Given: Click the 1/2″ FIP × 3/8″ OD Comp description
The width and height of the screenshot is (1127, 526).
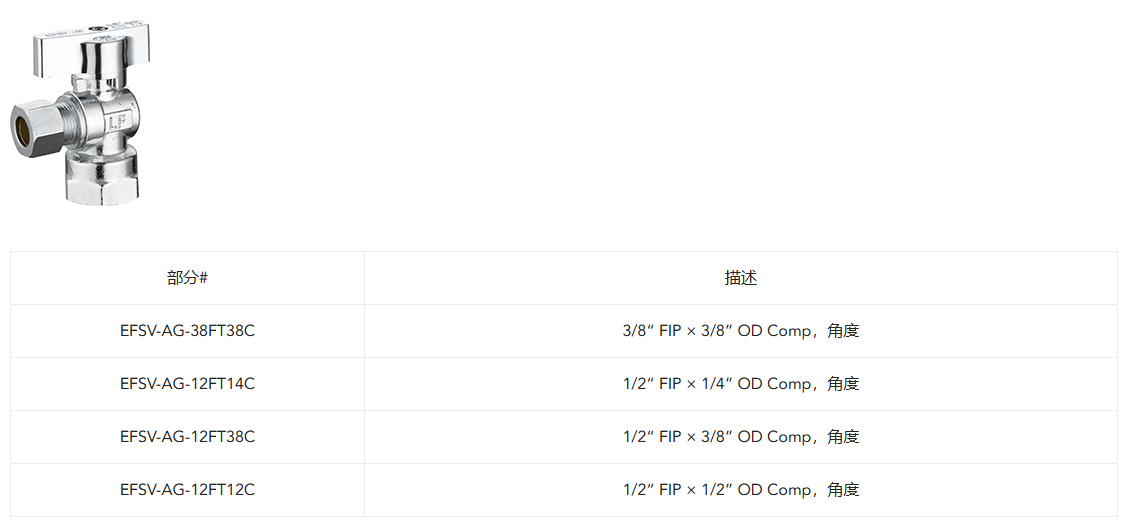Looking at the screenshot, I should coord(740,437).
